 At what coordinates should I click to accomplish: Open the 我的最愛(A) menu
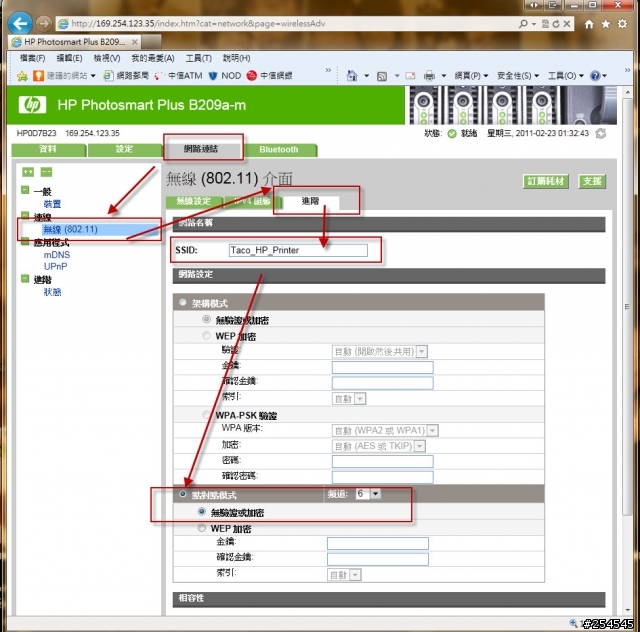[x=153, y=58]
